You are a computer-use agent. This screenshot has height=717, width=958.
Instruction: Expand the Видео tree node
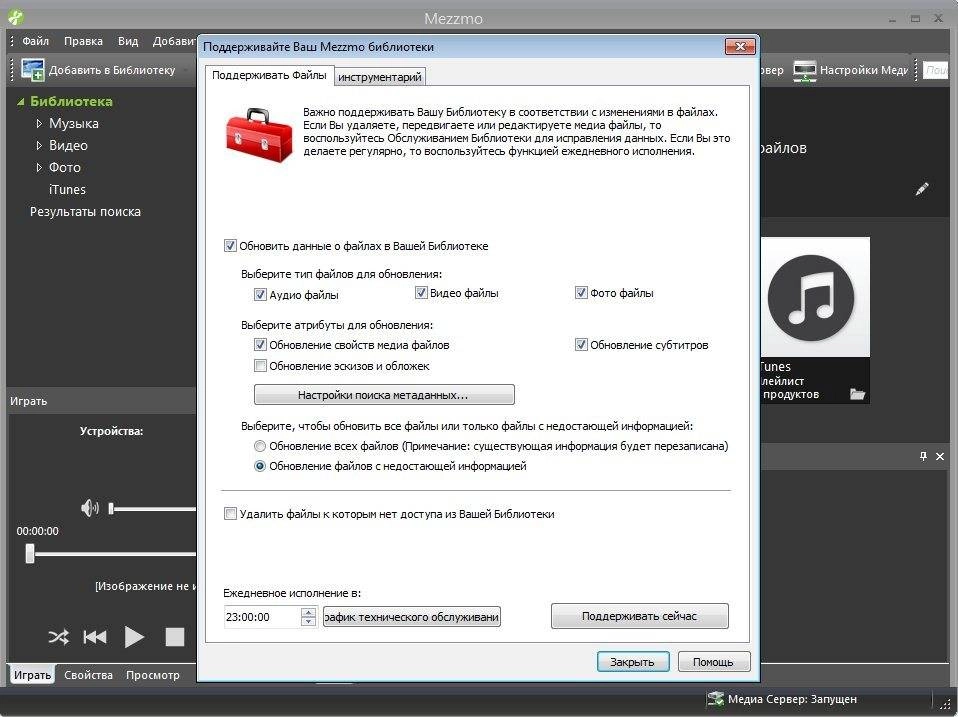click(39, 145)
